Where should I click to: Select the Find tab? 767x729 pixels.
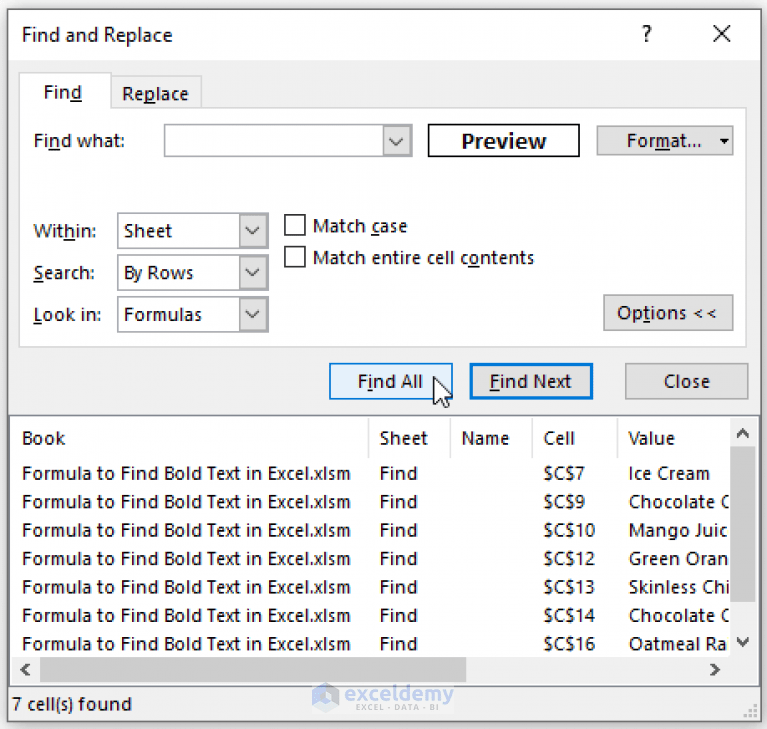[63, 92]
